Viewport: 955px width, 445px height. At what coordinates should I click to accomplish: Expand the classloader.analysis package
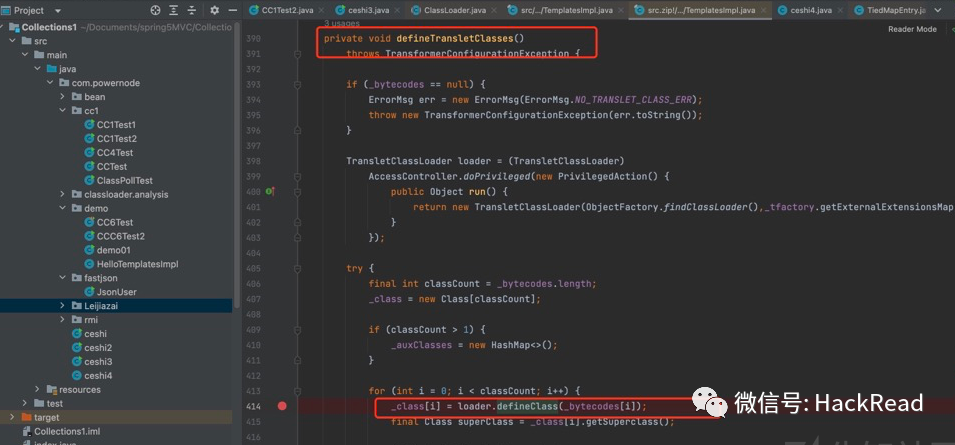(62, 194)
